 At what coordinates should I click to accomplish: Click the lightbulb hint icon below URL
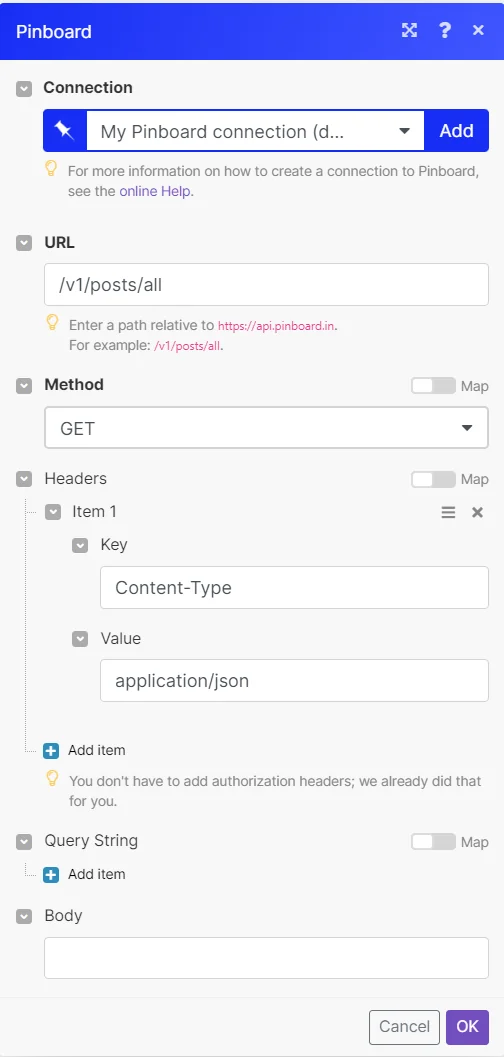[x=52, y=323]
